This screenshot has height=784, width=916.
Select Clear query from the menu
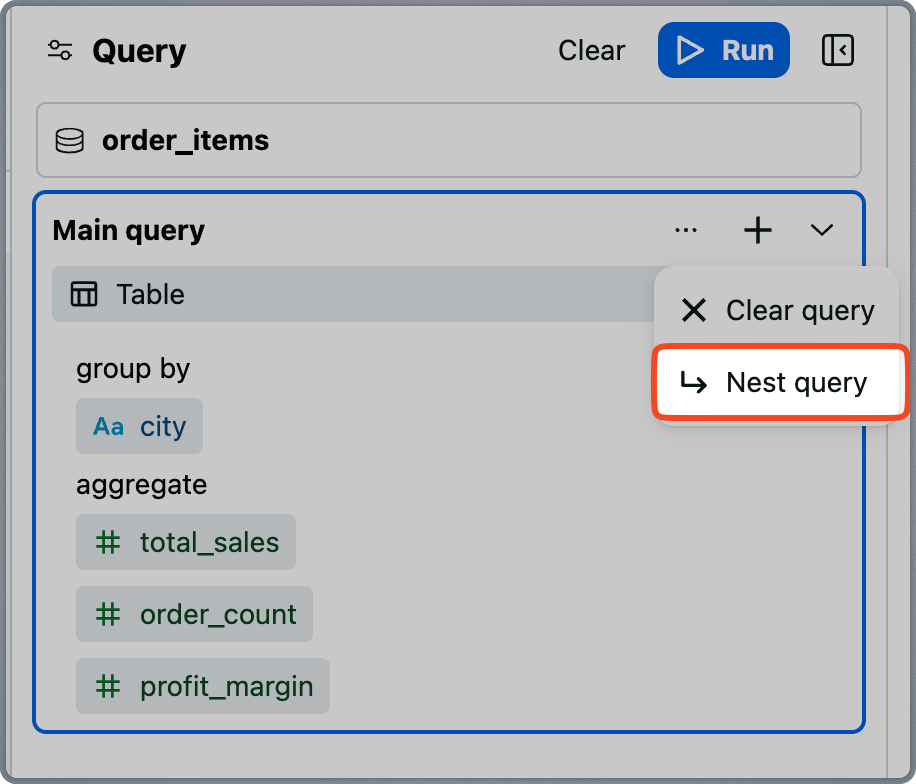click(x=778, y=311)
